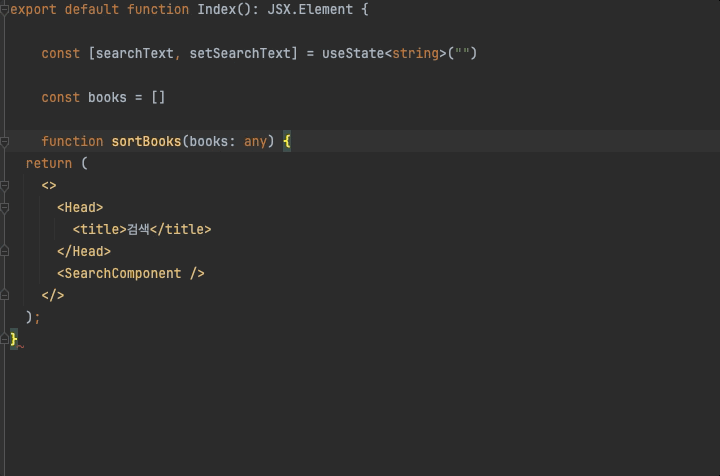Click books in the const books line
This screenshot has width=720, height=476.
pos(107,98)
